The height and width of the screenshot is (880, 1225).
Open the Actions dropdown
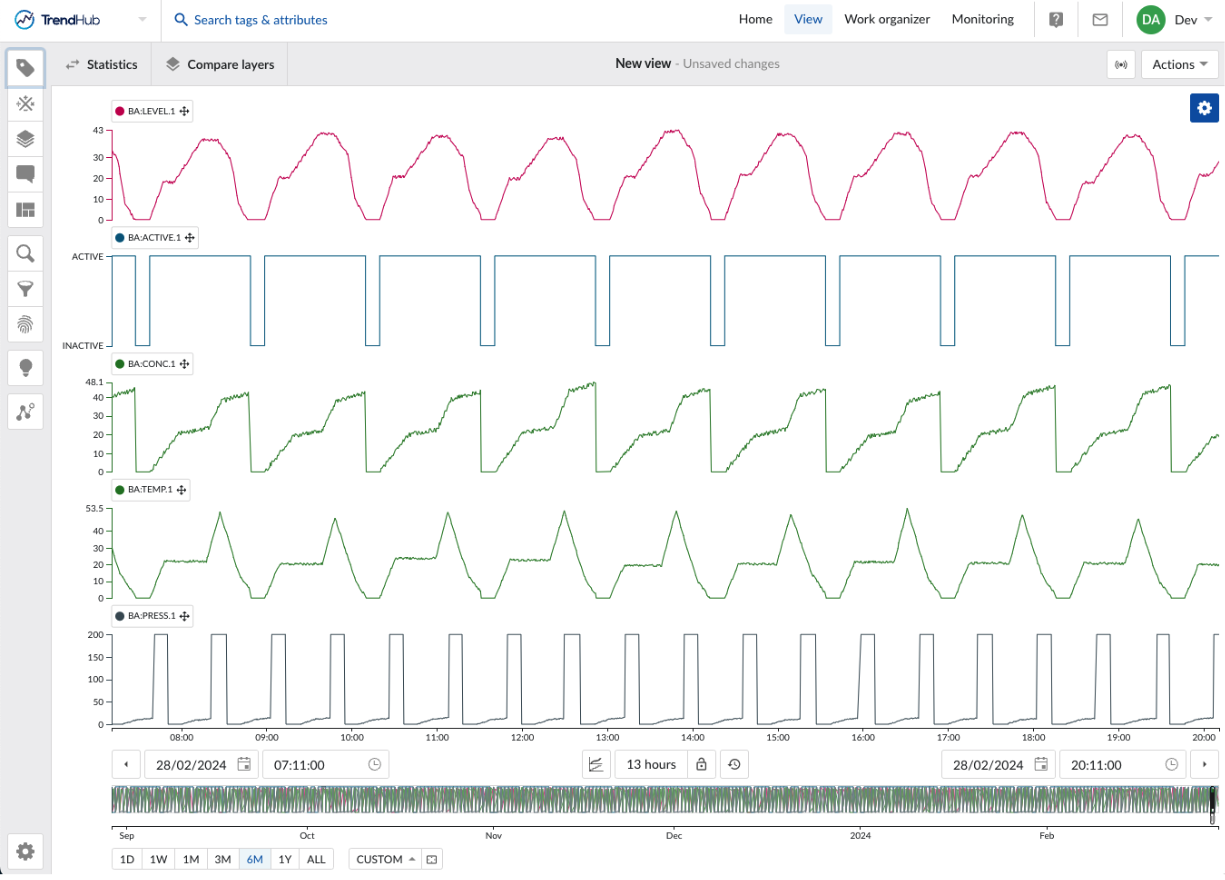point(1179,65)
